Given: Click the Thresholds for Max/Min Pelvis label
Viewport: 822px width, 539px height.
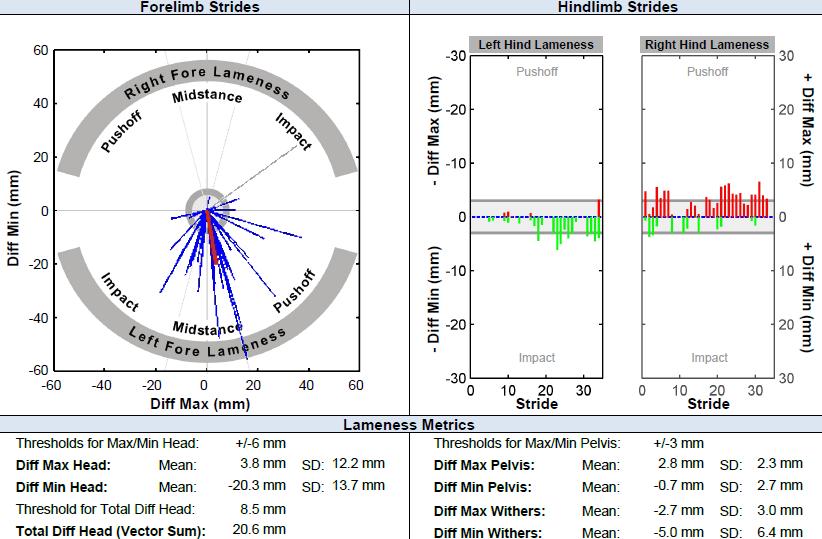Looking at the screenshot, I should point(527,444).
